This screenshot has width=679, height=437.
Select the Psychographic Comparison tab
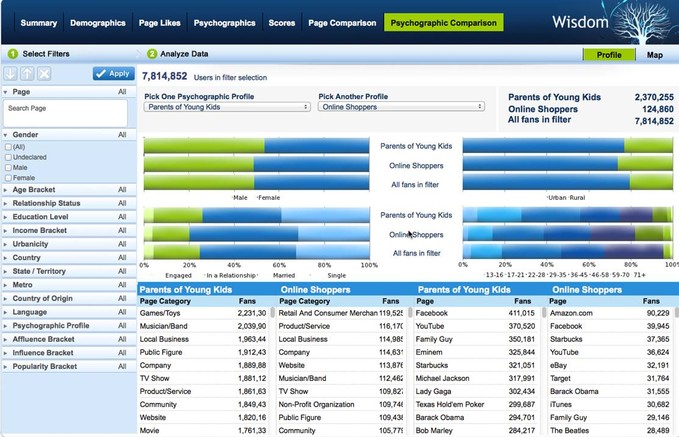(x=443, y=23)
